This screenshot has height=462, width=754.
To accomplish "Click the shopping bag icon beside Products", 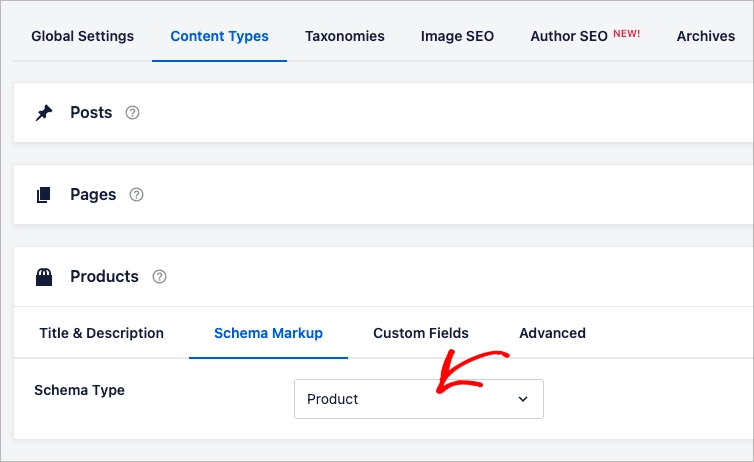I will 44,277.
